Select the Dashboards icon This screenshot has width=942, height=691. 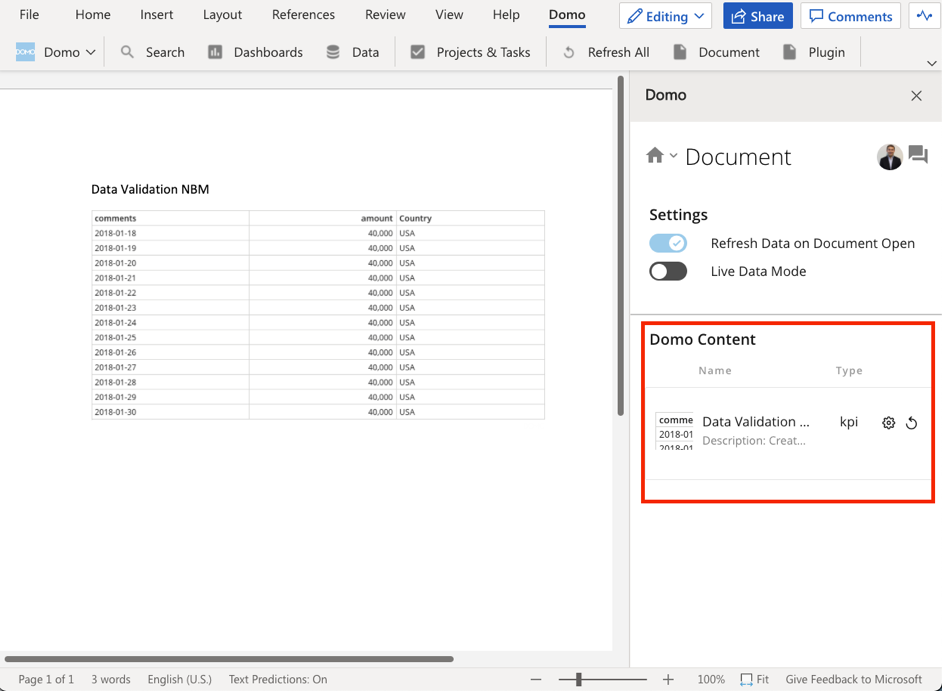pos(255,52)
